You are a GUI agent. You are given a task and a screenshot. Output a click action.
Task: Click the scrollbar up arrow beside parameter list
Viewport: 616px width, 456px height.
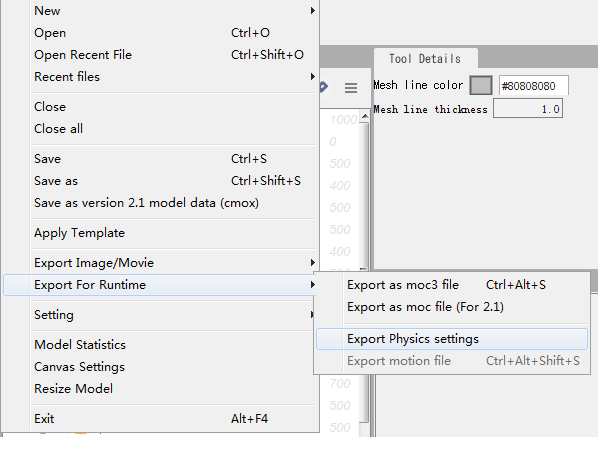pos(365,116)
